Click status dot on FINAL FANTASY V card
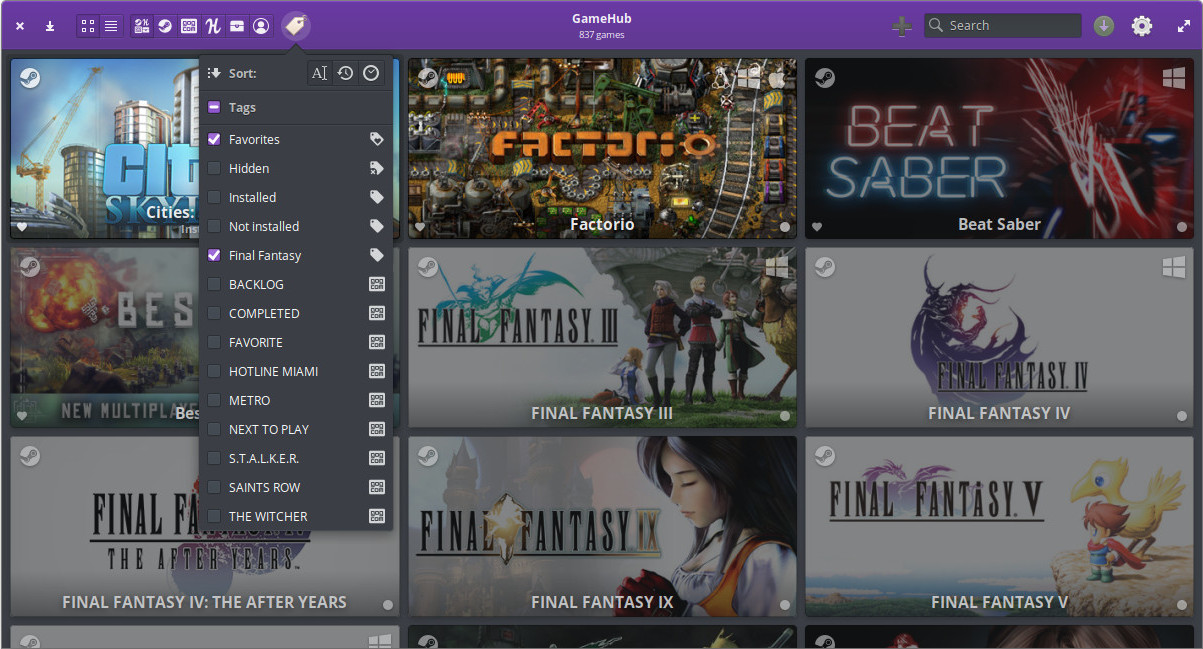 1182,605
